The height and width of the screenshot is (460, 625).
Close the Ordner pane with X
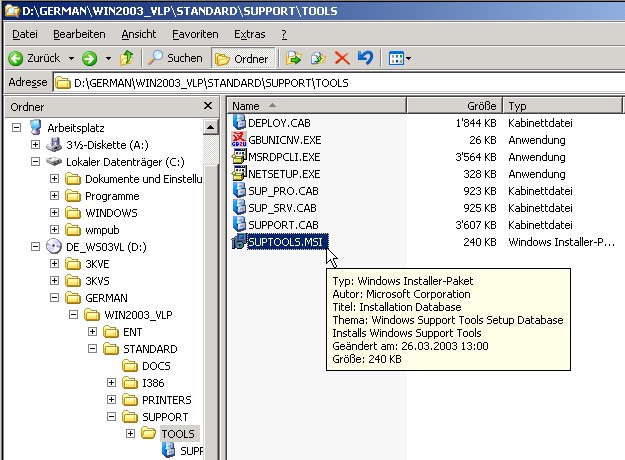tap(208, 106)
